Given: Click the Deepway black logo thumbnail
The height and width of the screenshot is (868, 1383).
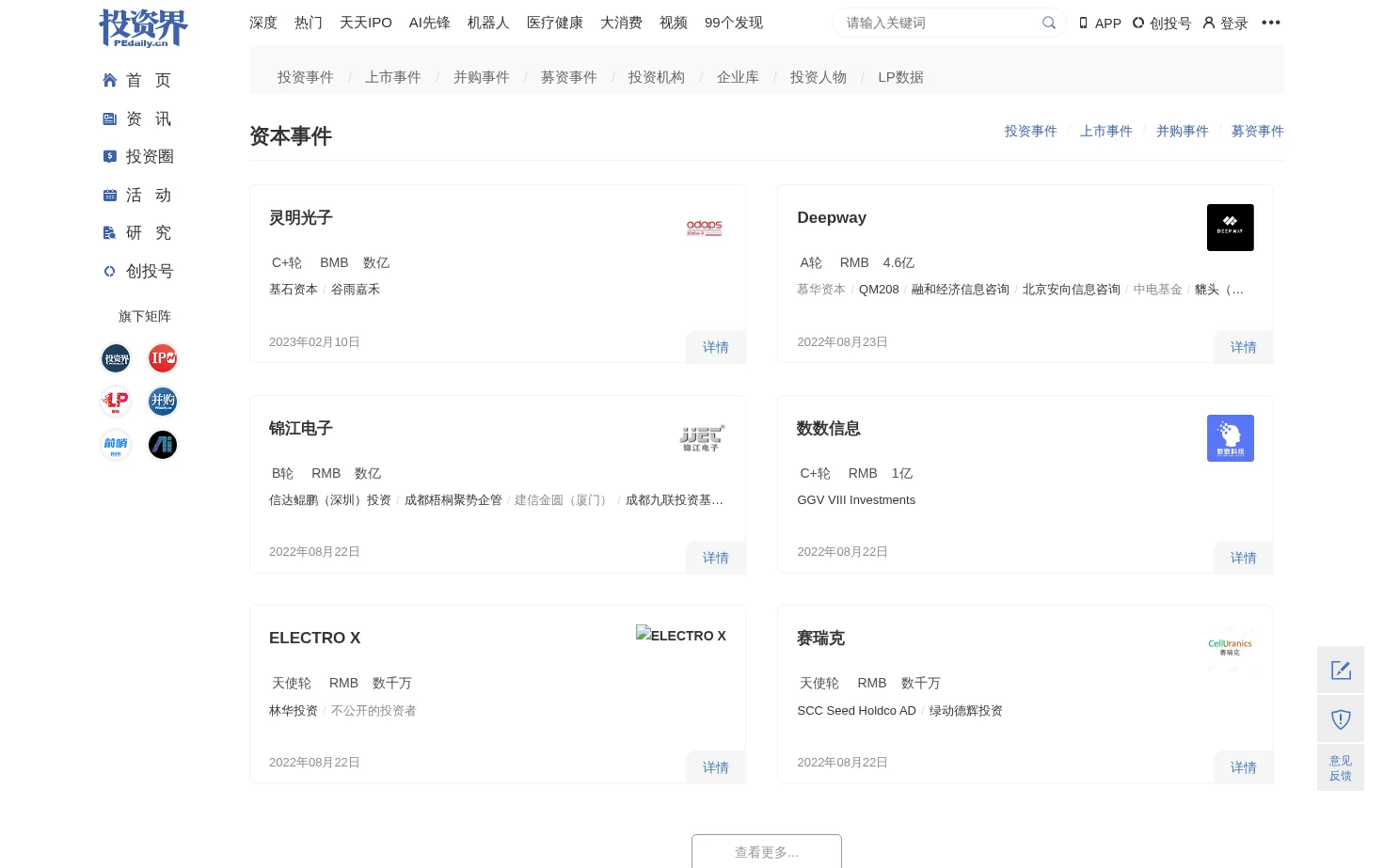Looking at the screenshot, I should pos(1231,228).
